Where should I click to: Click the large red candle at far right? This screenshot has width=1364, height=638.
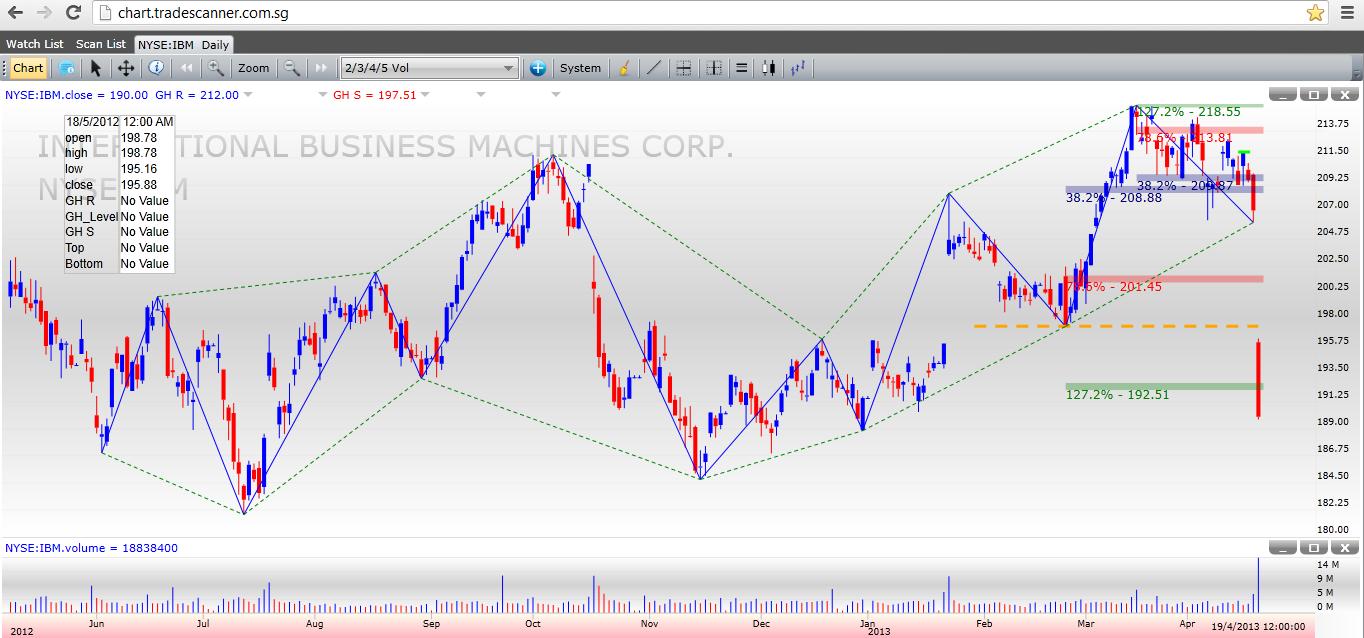tap(1258, 379)
